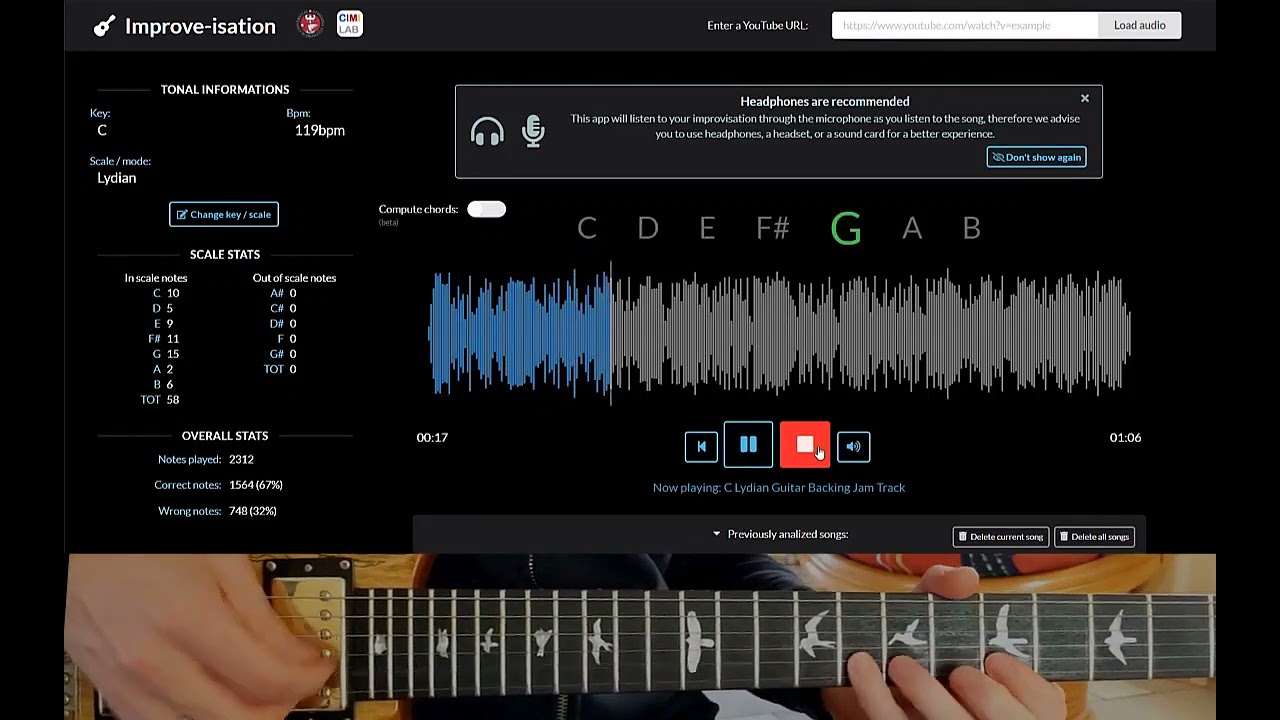Select note F# in scale display
This screenshot has height=720, width=1280.
coord(773,229)
